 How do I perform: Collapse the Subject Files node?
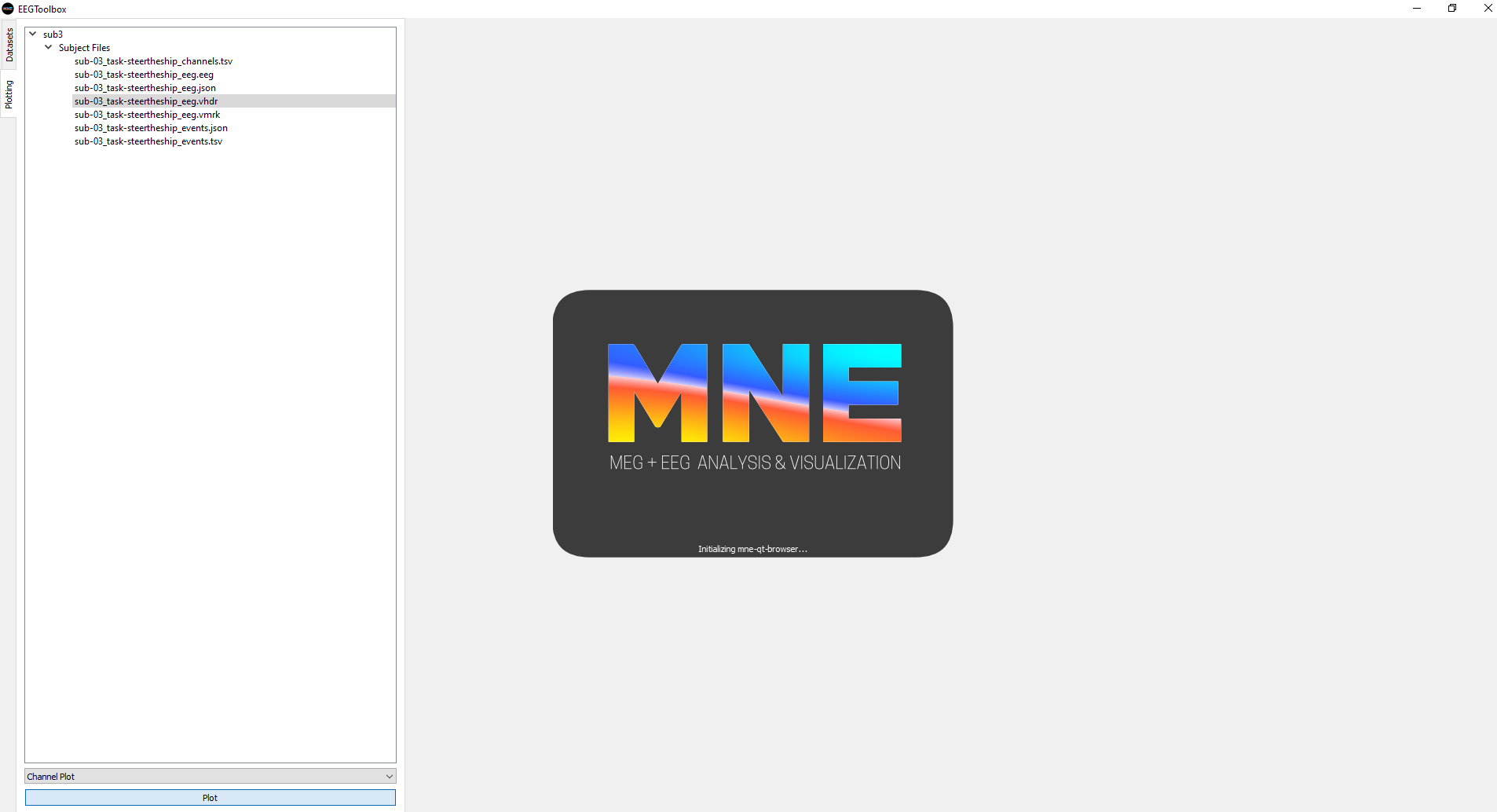click(48, 47)
